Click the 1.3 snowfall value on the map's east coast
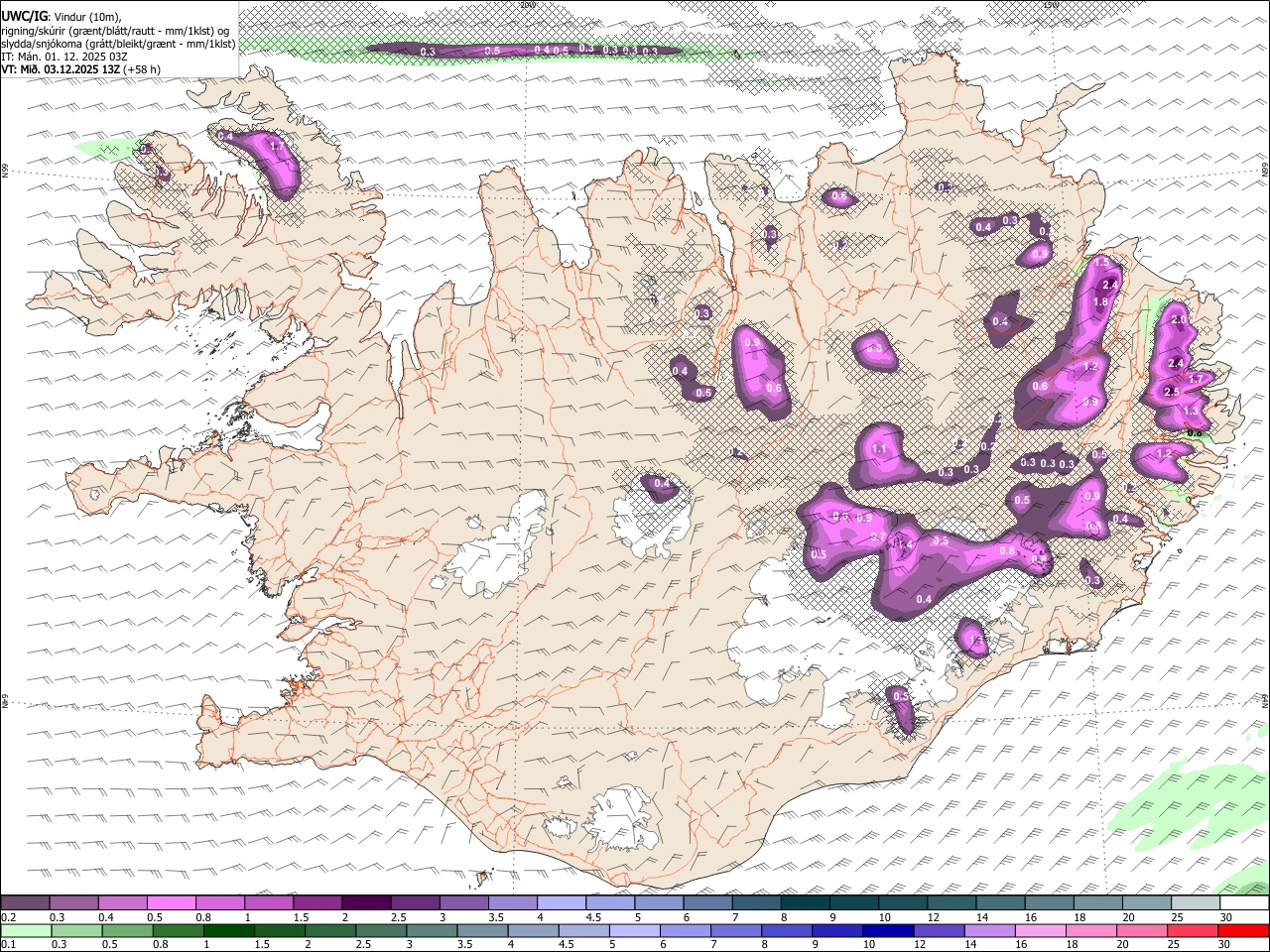 [x=1192, y=411]
